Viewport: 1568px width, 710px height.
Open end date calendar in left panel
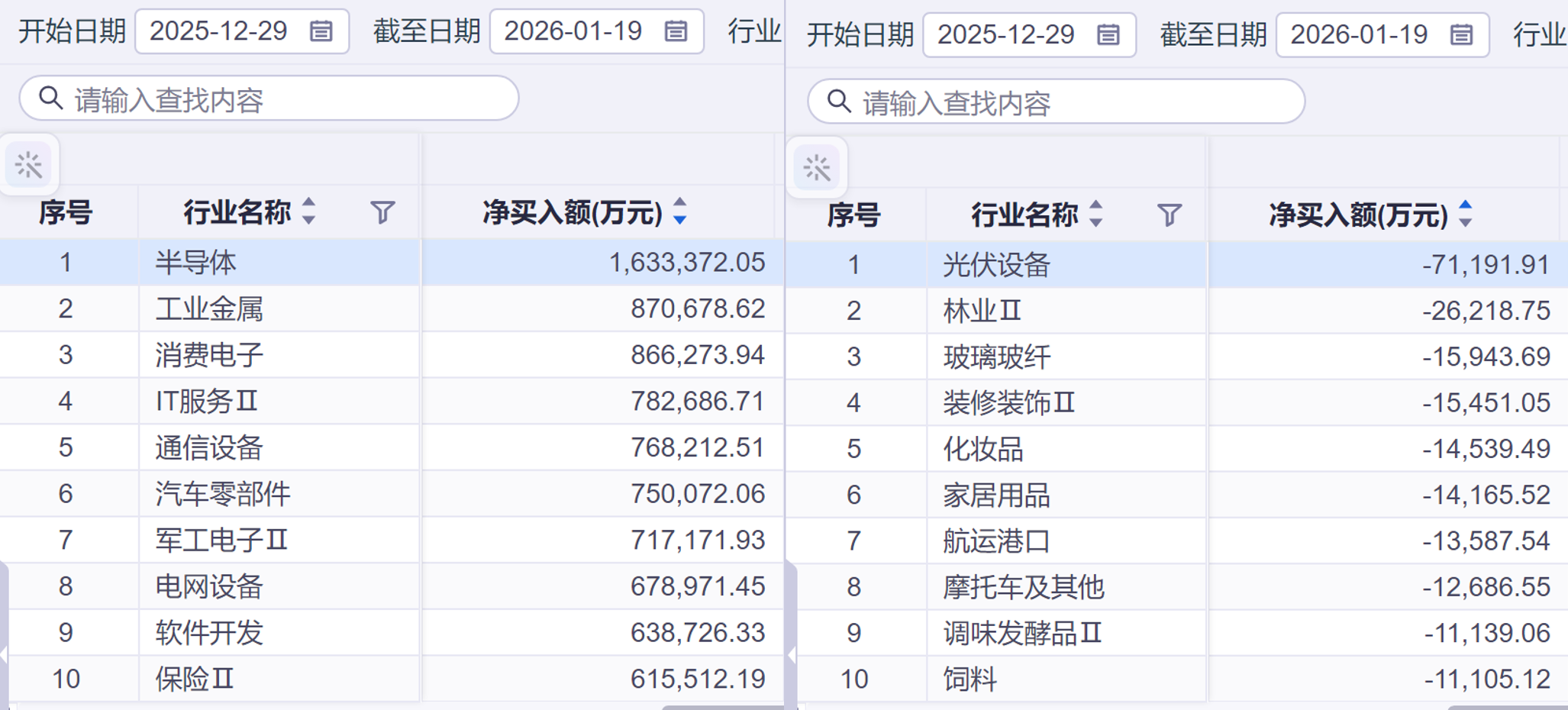click(x=676, y=31)
